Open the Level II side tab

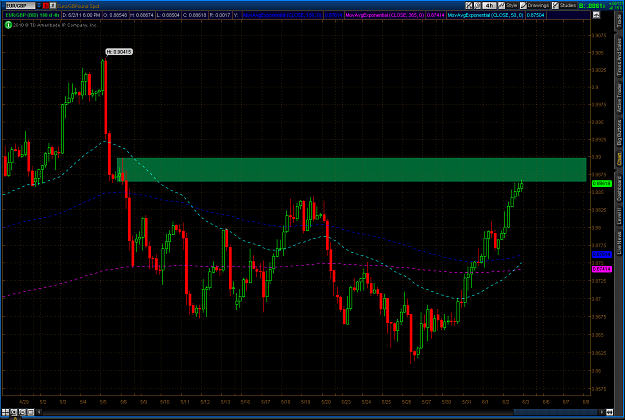pyautogui.click(x=619, y=216)
